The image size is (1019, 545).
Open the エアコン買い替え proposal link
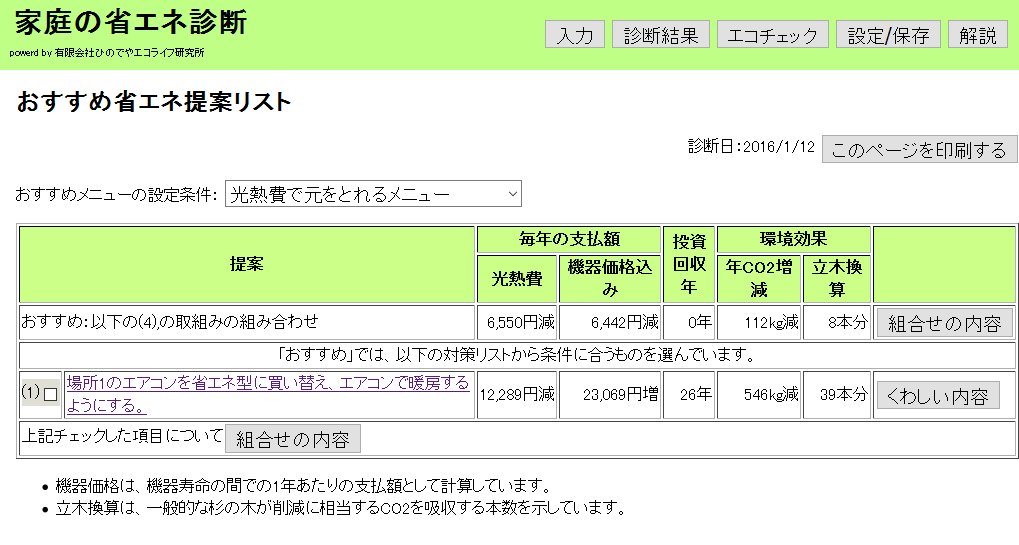[x=268, y=394]
